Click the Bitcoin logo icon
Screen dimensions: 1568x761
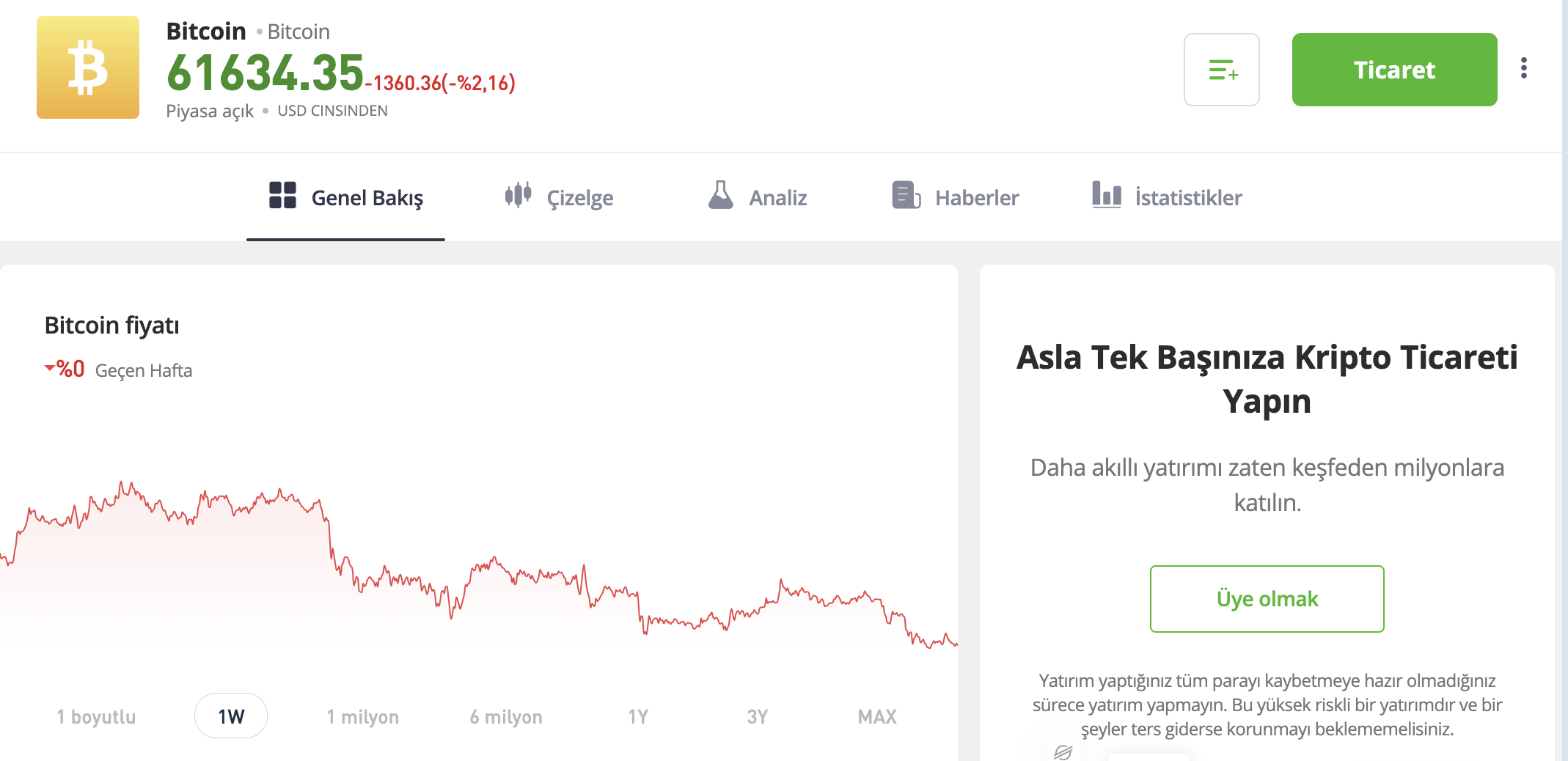click(88, 69)
